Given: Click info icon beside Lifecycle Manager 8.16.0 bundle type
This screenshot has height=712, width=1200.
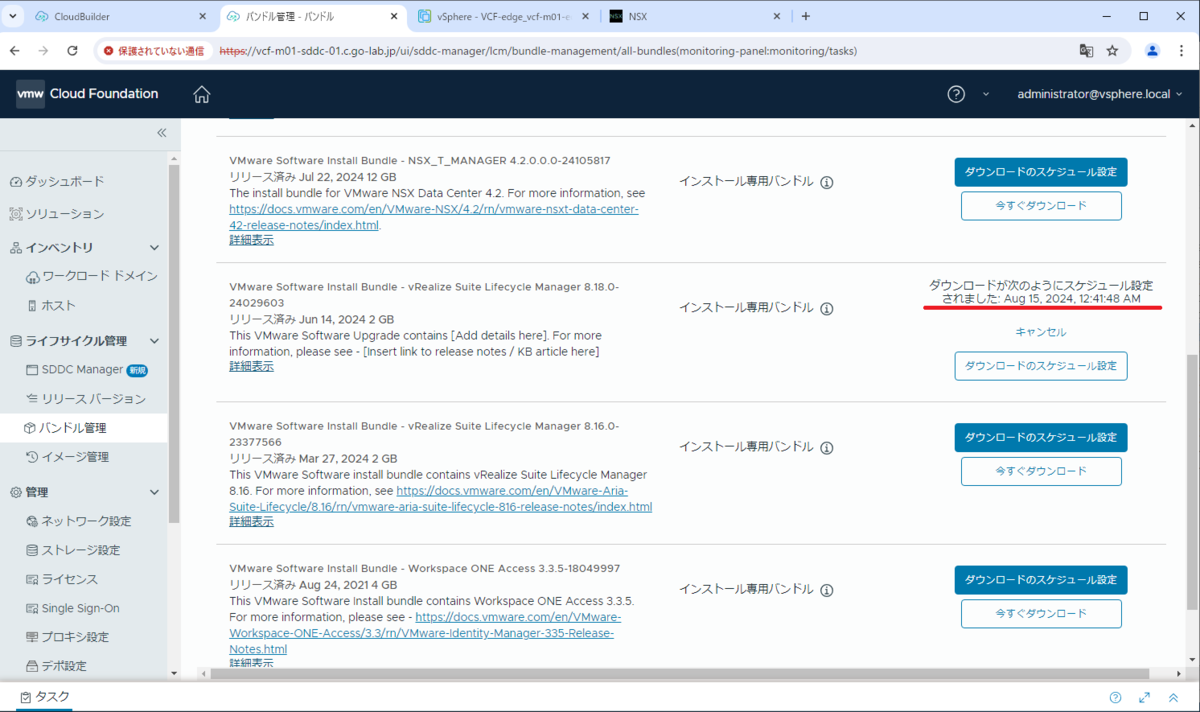Looking at the screenshot, I should click(827, 449).
